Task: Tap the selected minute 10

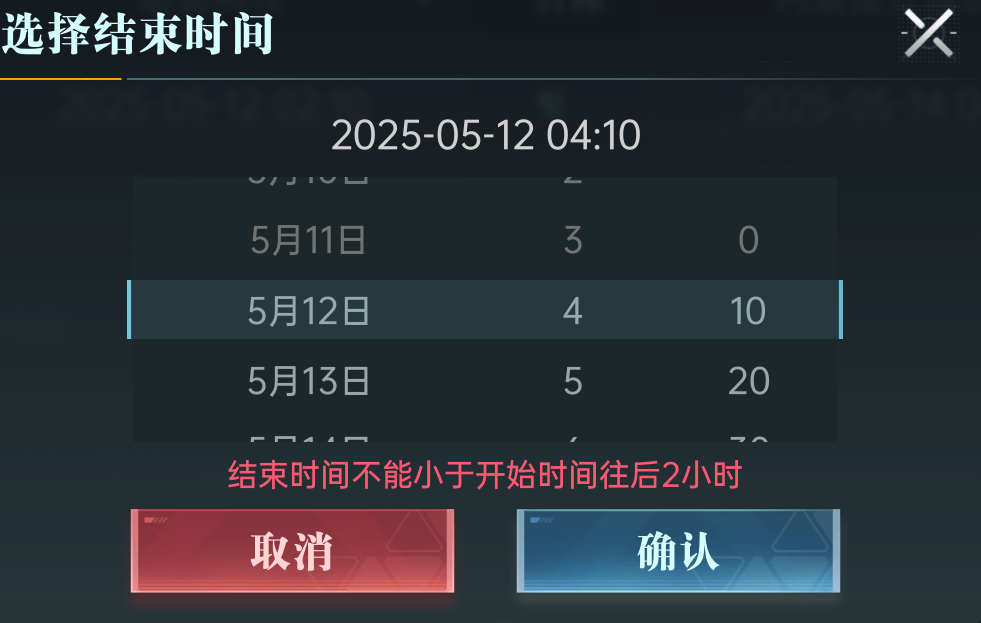Action: coord(749,311)
